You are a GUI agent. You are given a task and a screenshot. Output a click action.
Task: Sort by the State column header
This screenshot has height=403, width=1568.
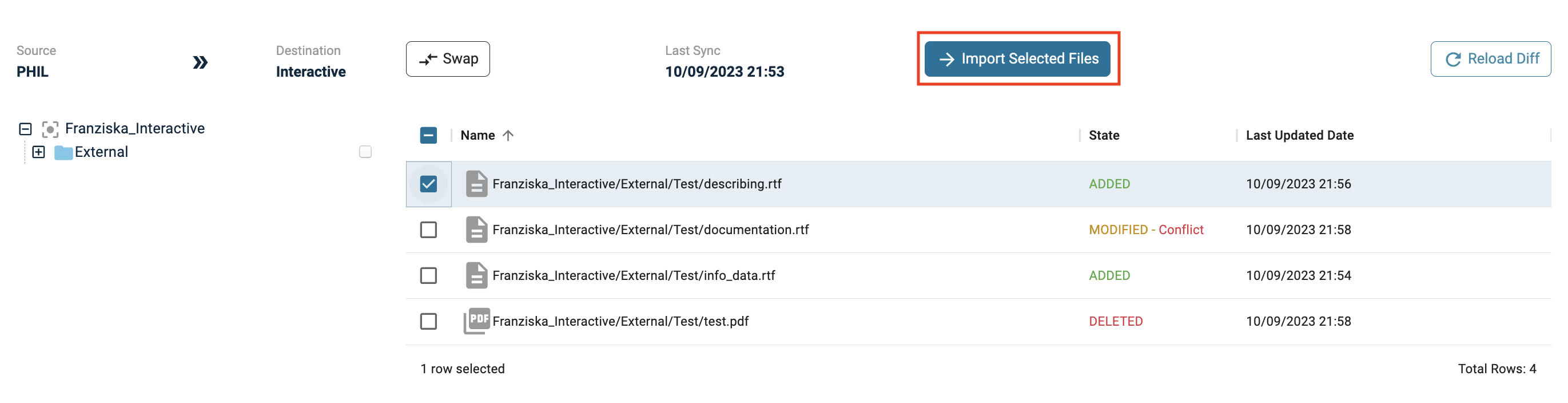tap(1104, 135)
